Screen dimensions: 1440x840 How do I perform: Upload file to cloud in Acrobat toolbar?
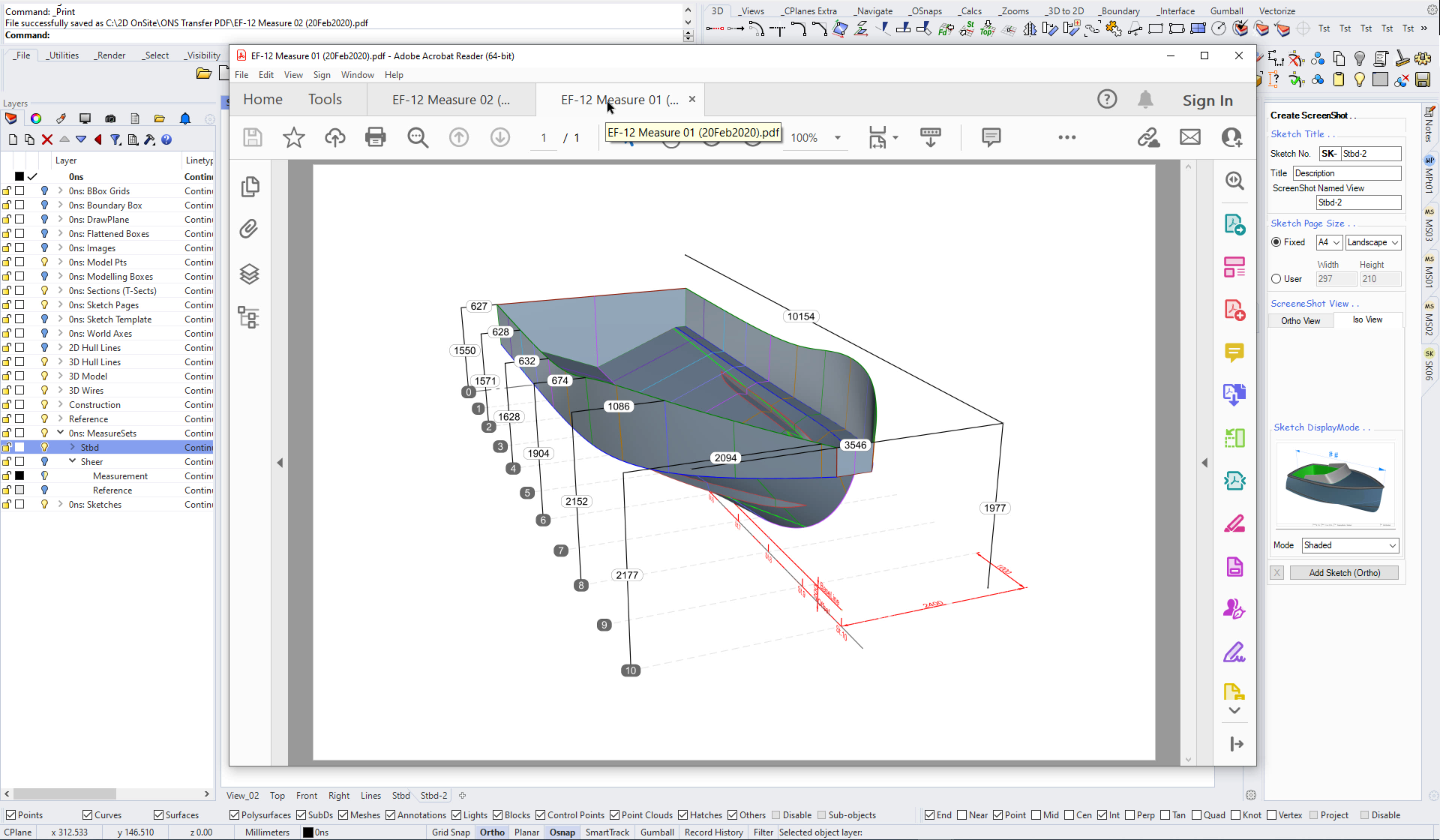point(334,137)
